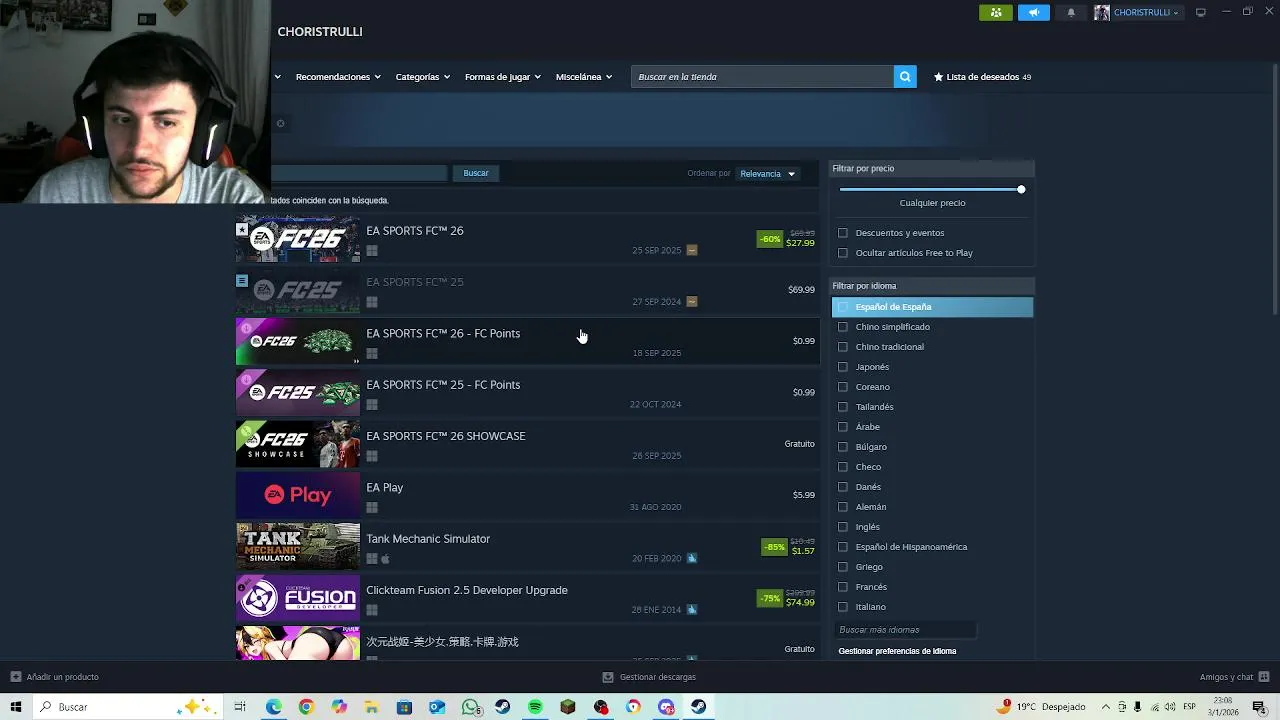Switch to Big Picture mode monitor icon
Screen dimensions: 1280x720
click(x=1201, y=12)
